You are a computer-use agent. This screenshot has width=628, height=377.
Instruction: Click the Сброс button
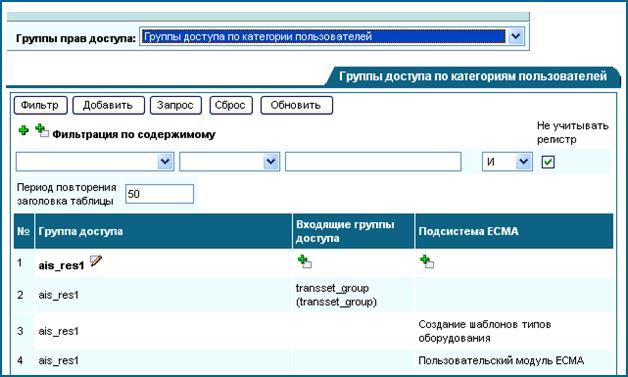pos(231,105)
